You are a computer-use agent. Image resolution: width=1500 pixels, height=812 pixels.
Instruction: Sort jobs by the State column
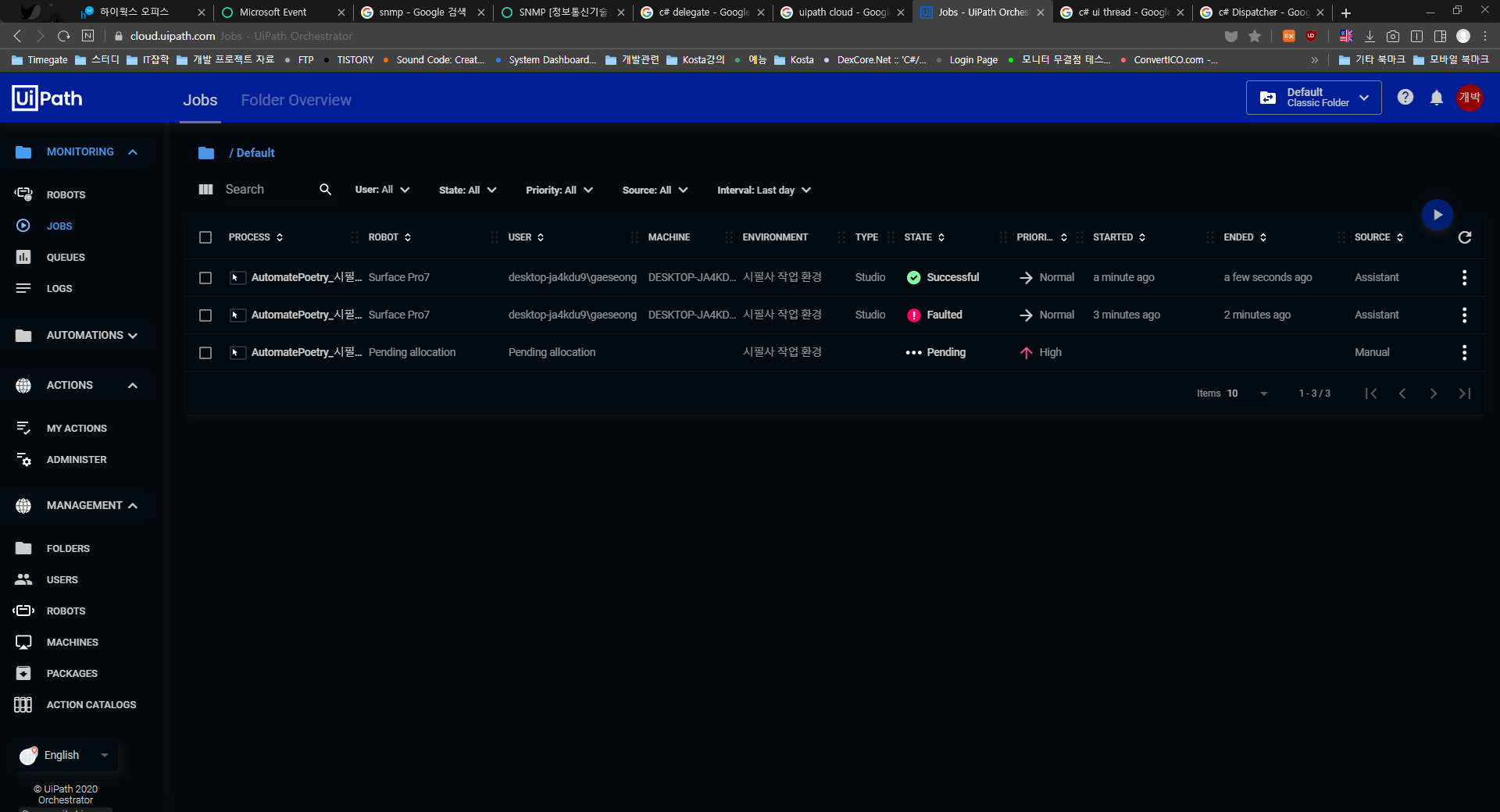point(924,237)
